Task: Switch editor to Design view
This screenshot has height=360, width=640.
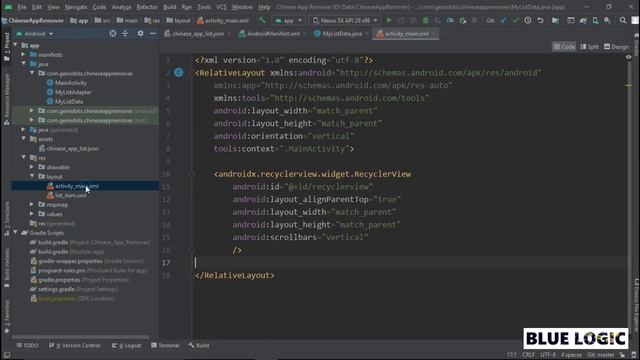Action: tap(616, 47)
